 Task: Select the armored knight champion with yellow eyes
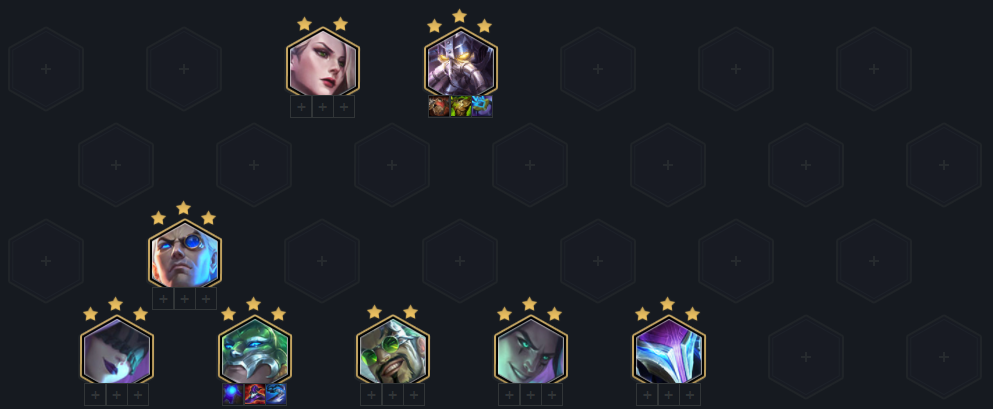pos(460,63)
